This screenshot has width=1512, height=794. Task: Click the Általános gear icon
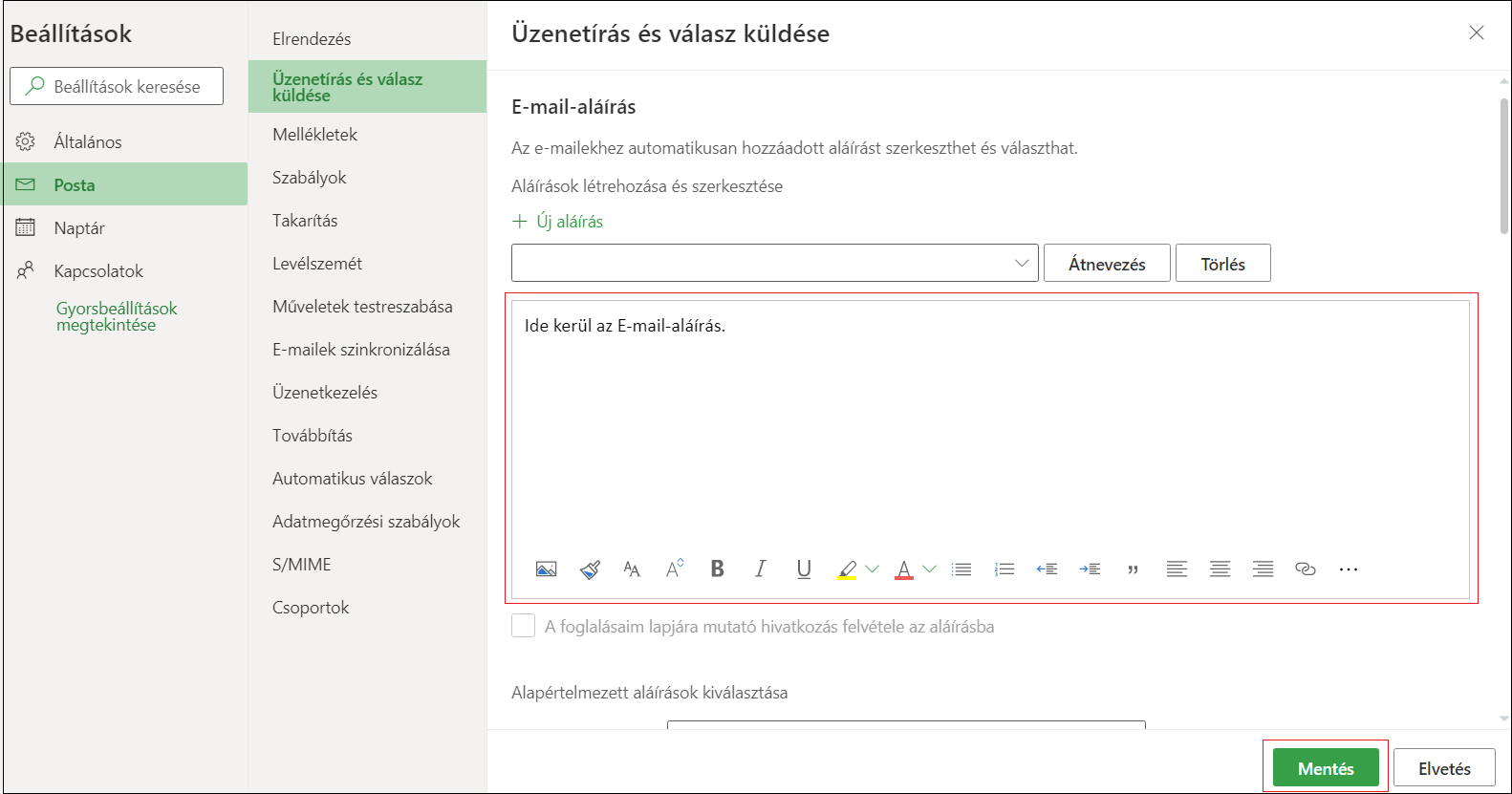point(26,141)
